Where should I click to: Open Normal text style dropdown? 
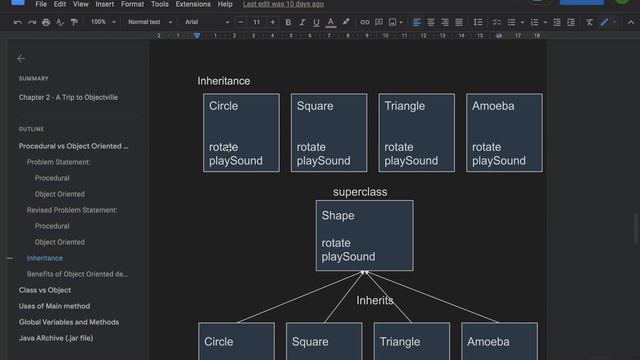pyautogui.click(x=150, y=22)
